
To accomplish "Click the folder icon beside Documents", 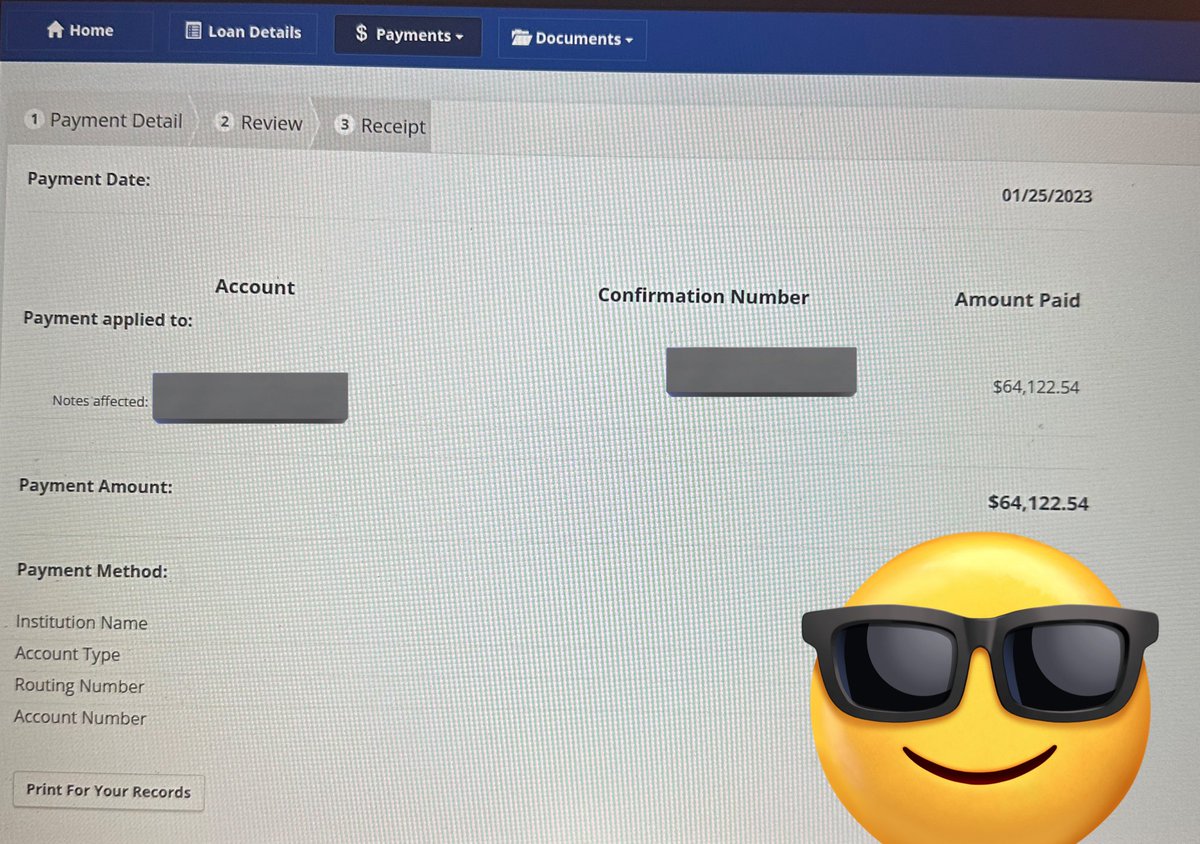I will pyautogui.click(x=521, y=38).
